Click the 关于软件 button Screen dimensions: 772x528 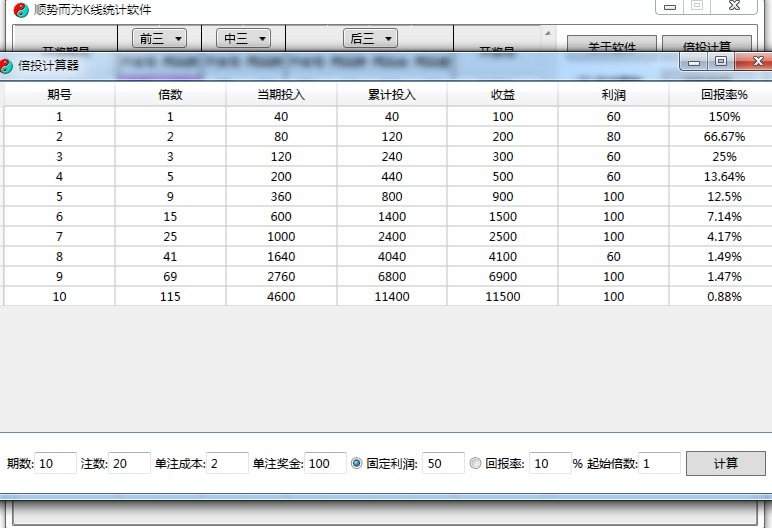611,46
